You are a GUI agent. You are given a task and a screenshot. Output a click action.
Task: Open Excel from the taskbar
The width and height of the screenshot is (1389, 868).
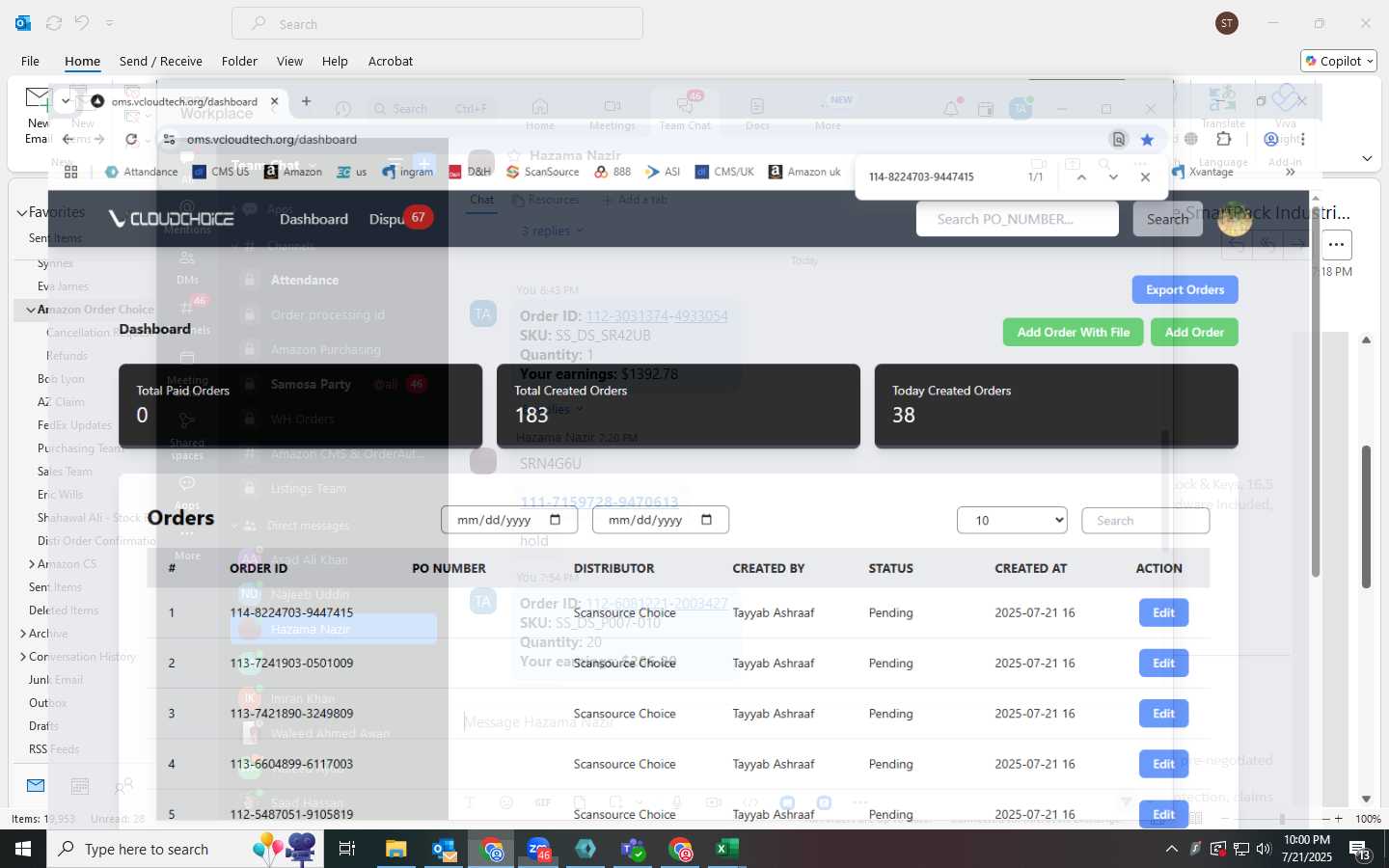point(726,849)
